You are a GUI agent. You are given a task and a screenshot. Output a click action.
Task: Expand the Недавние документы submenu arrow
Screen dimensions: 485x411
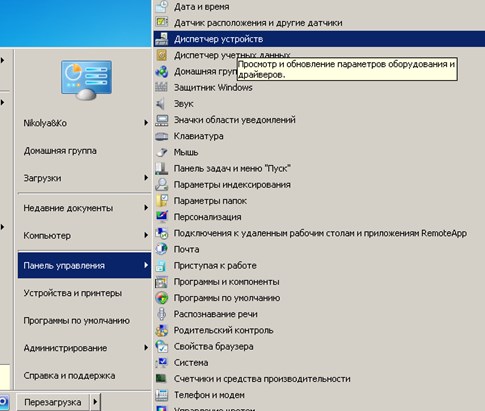point(146,208)
